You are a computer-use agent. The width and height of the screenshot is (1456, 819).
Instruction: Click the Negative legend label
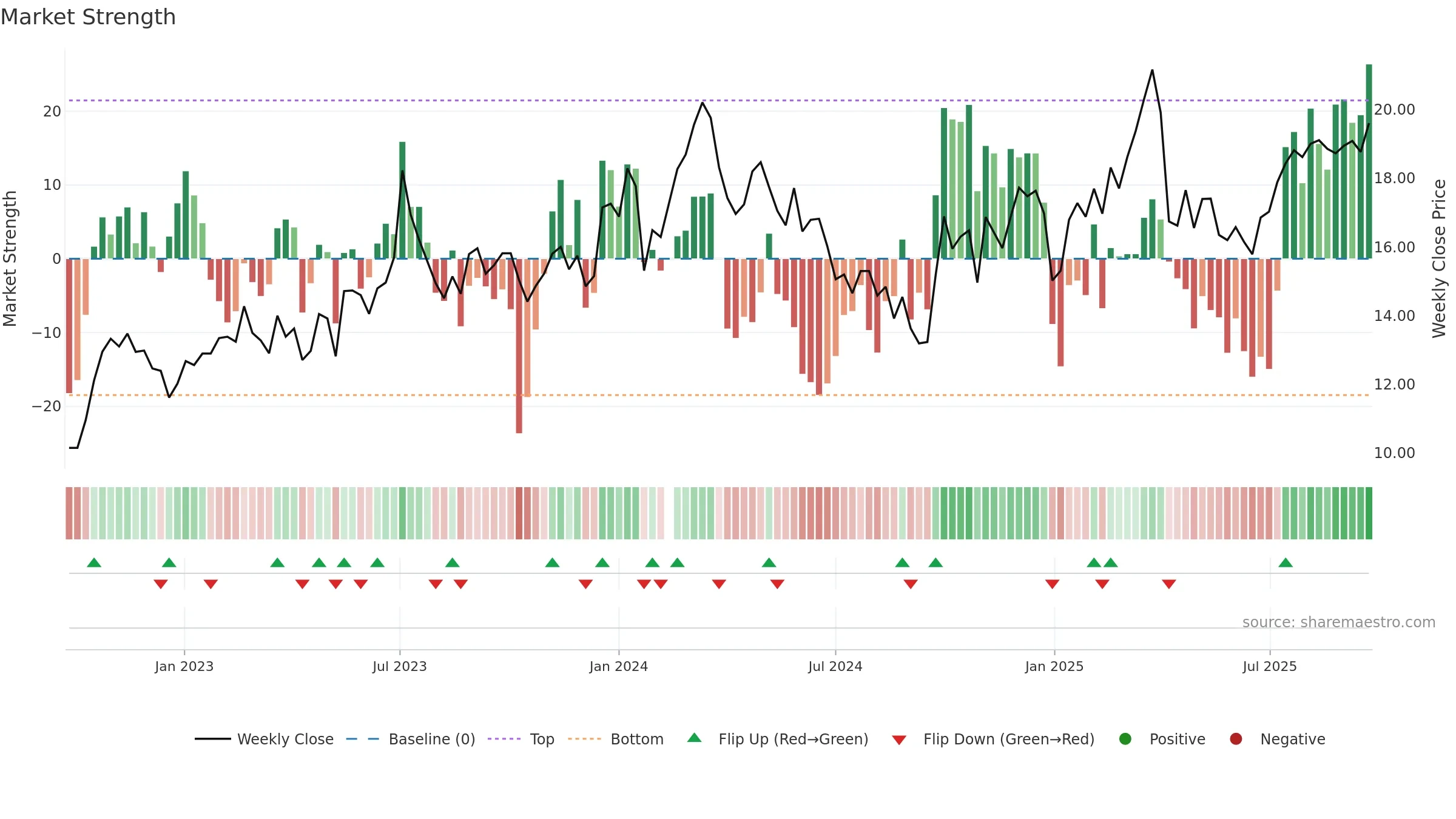coord(1293,739)
